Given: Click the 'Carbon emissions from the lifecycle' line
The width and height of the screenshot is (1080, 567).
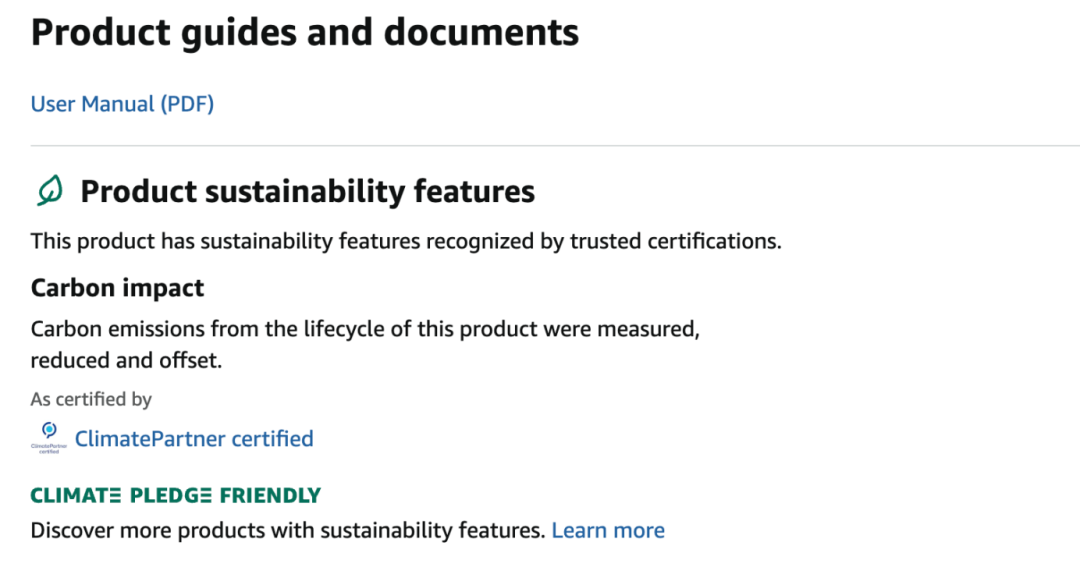Looking at the screenshot, I should [x=364, y=329].
